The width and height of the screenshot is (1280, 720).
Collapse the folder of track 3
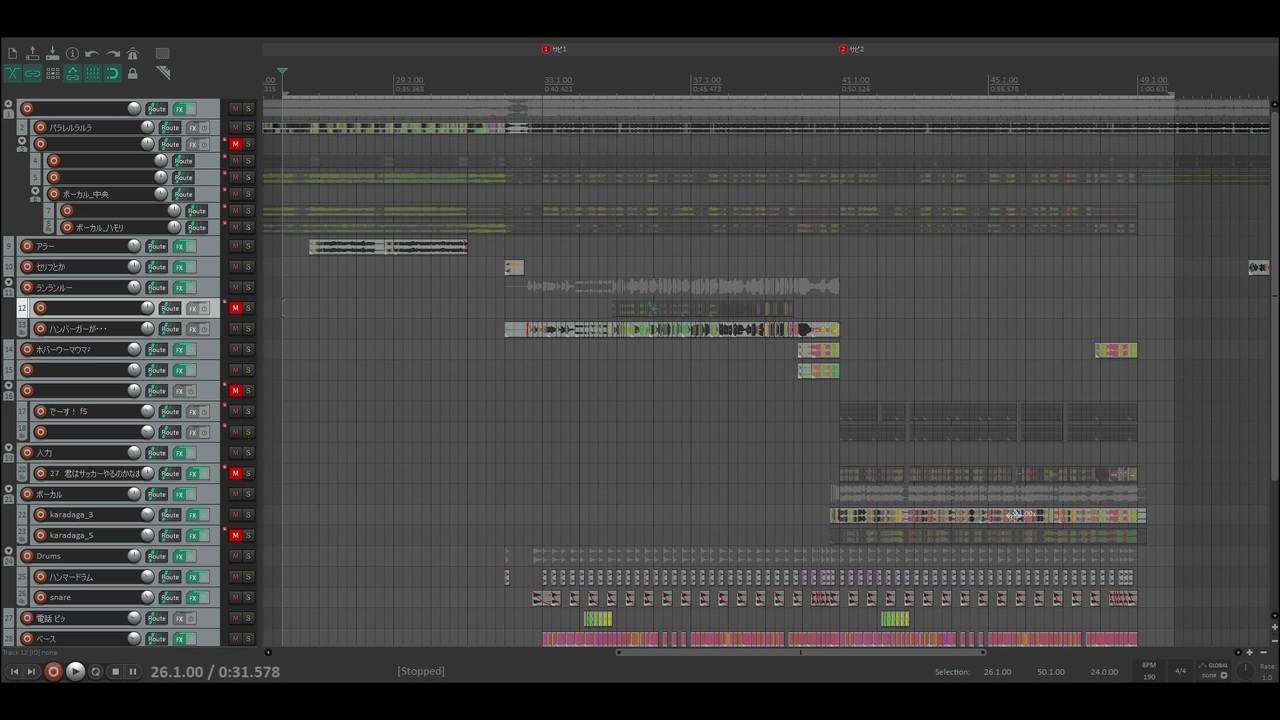(x=22, y=140)
